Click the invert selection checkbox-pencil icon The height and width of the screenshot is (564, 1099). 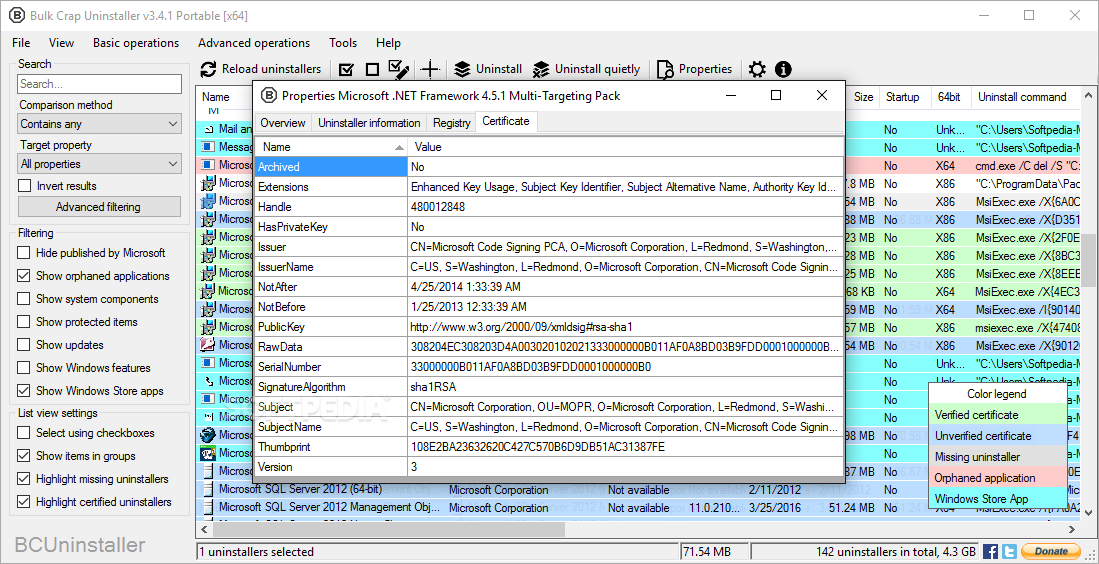399,69
